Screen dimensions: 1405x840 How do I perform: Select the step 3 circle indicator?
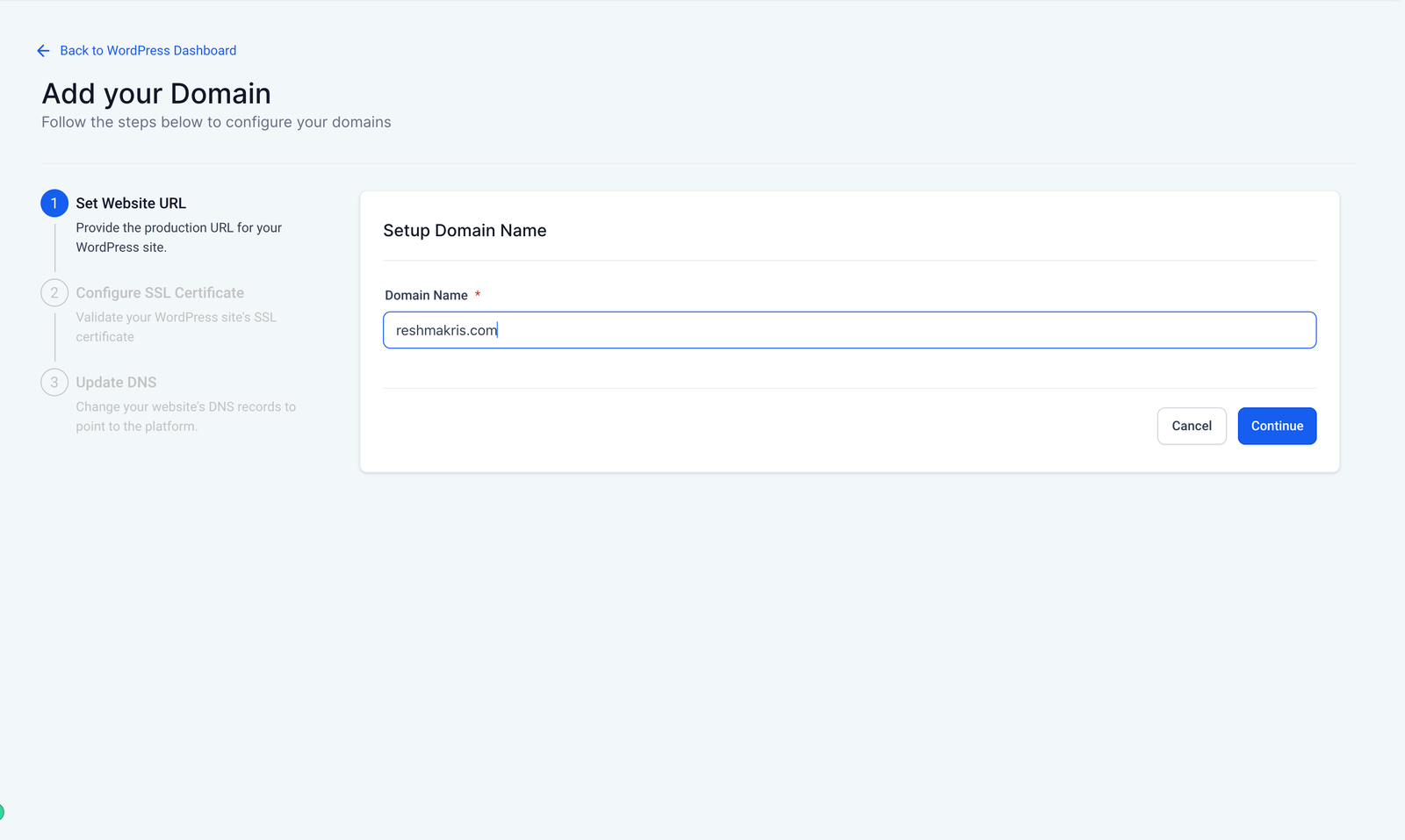point(54,383)
